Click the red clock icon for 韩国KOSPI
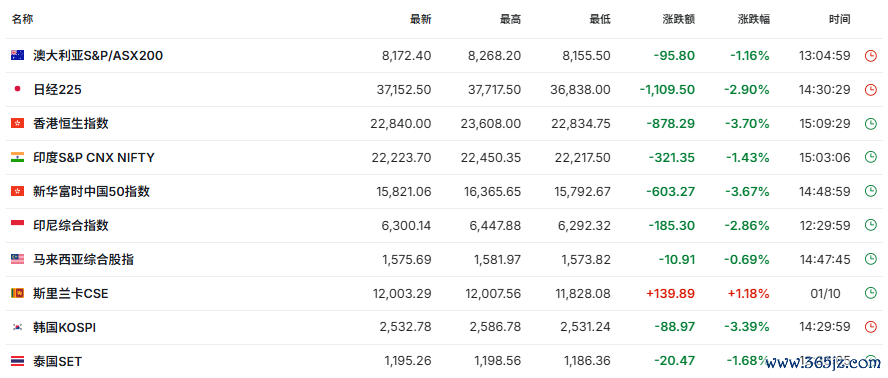The height and width of the screenshot is (378, 888). click(x=870, y=328)
